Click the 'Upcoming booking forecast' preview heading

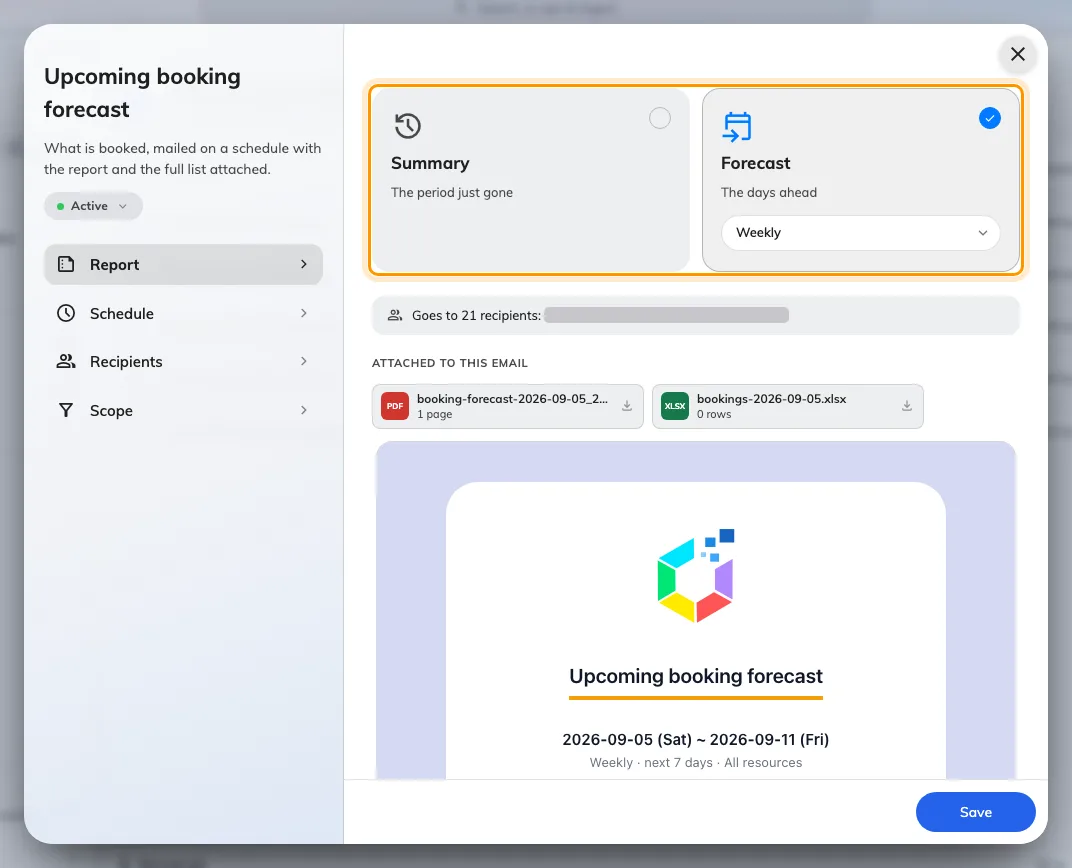(696, 676)
